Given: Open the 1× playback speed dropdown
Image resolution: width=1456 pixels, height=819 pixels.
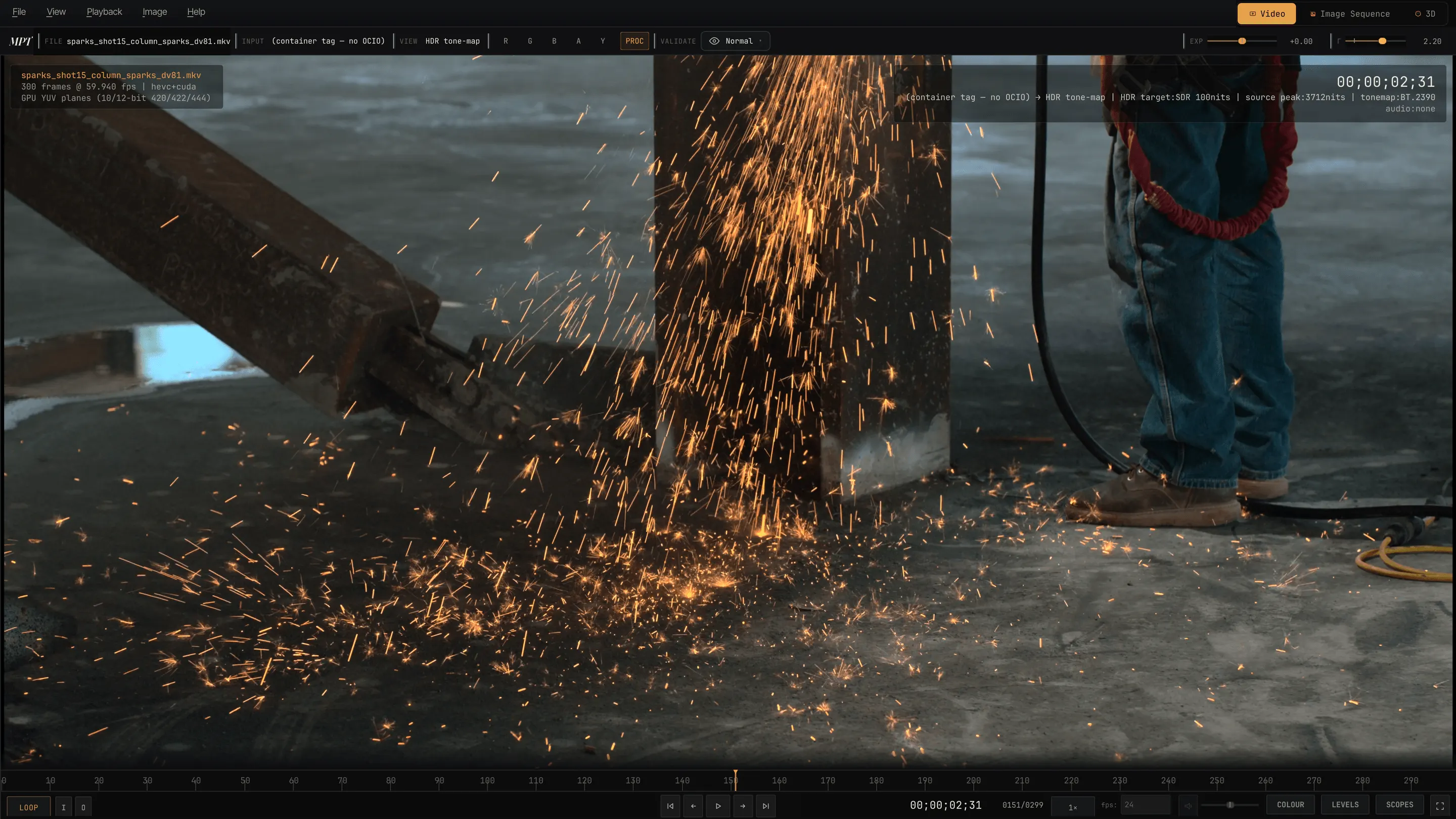Looking at the screenshot, I should tap(1073, 806).
